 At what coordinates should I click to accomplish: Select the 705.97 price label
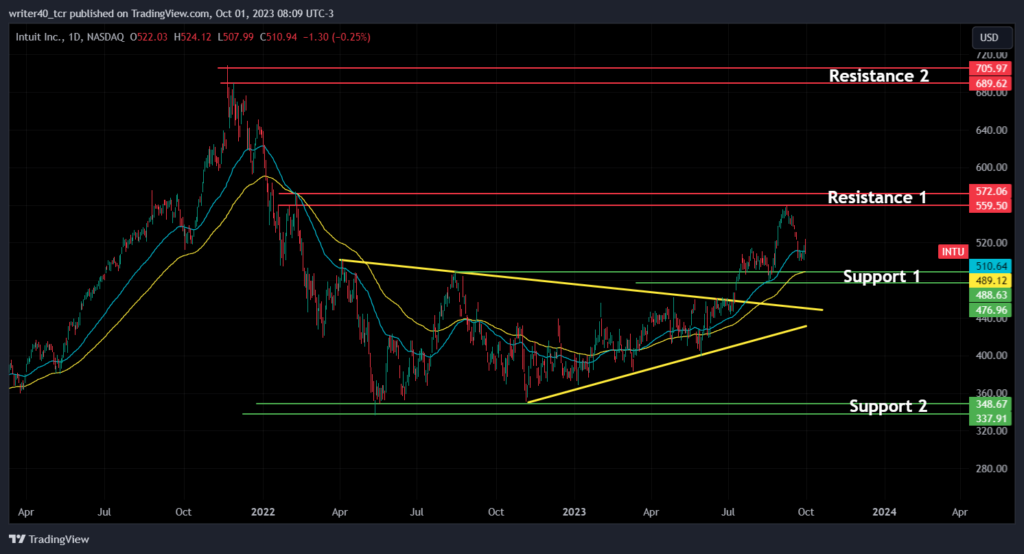click(x=991, y=69)
